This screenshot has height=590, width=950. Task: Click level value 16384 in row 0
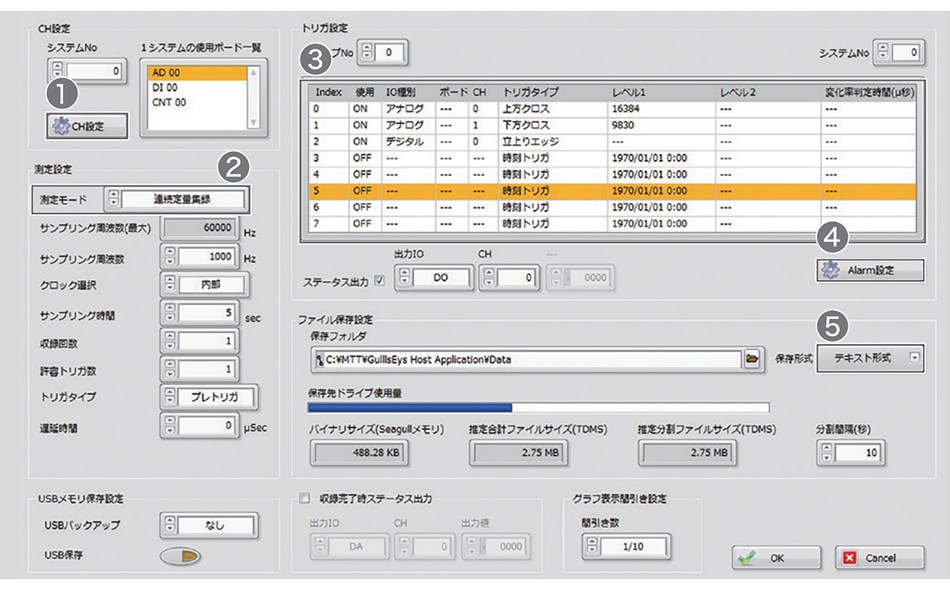pyautogui.click(x=625, y=109)
